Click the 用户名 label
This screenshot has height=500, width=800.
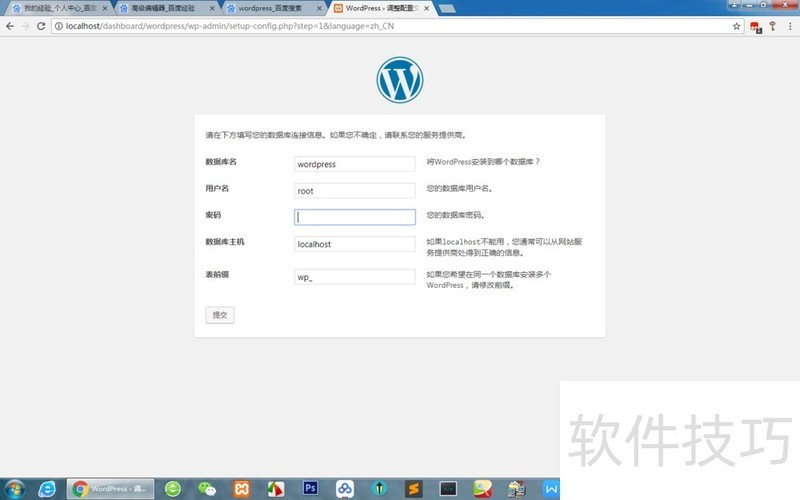[217, 188]
